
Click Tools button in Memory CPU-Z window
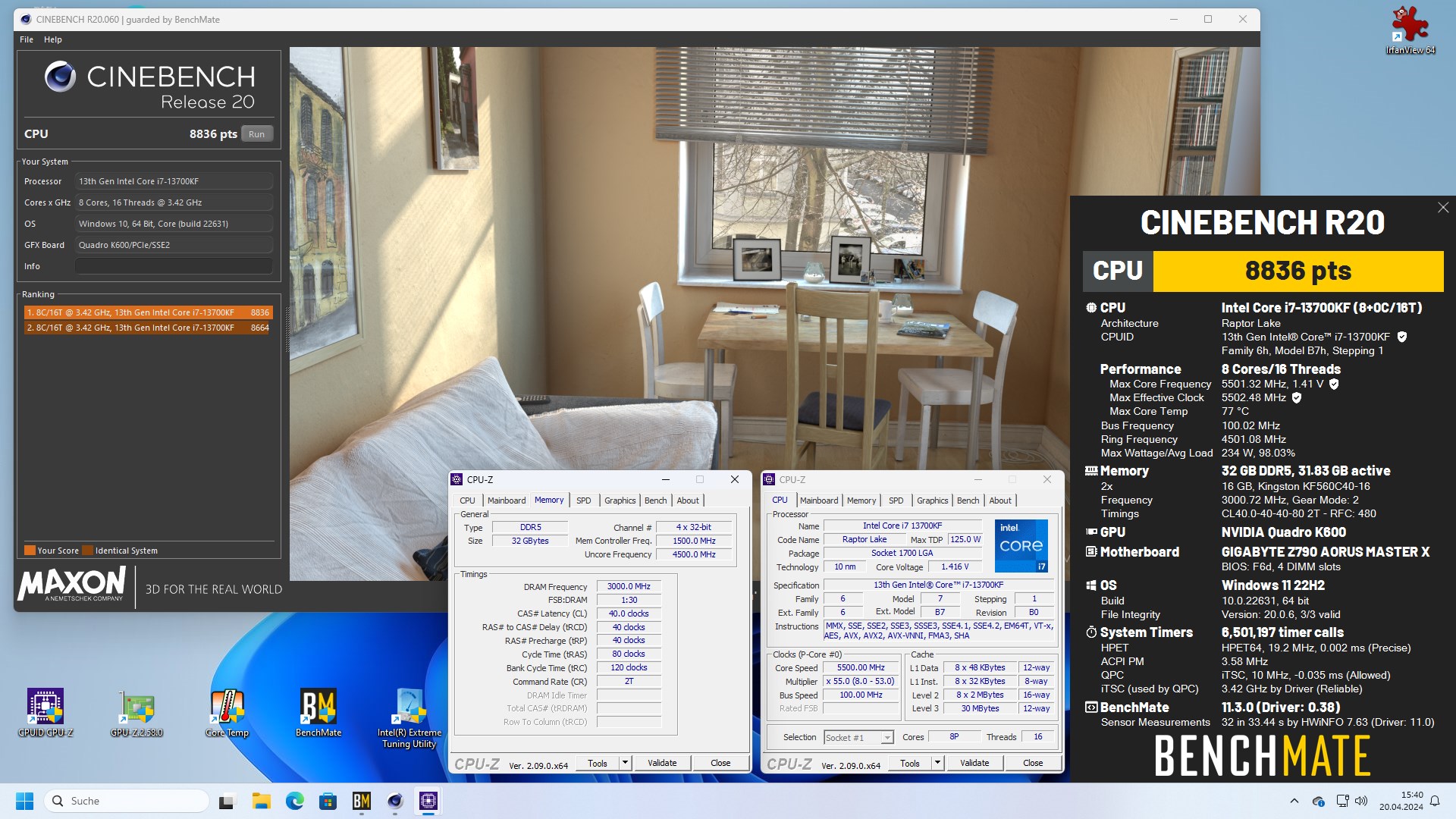598,763
